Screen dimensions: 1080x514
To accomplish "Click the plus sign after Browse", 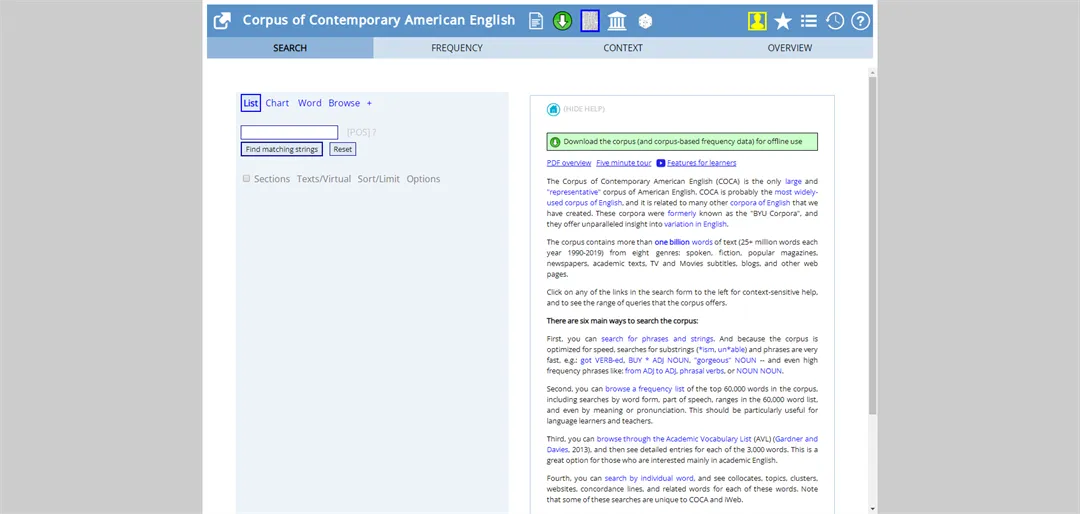I will click(x=369, y=103).
